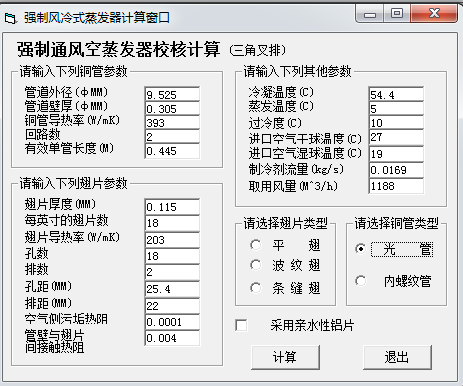Viewport: 463px width, 386px height.
Task: Focus the 铜管导热率 field showing 393
Action: click(x=172, y=123)
